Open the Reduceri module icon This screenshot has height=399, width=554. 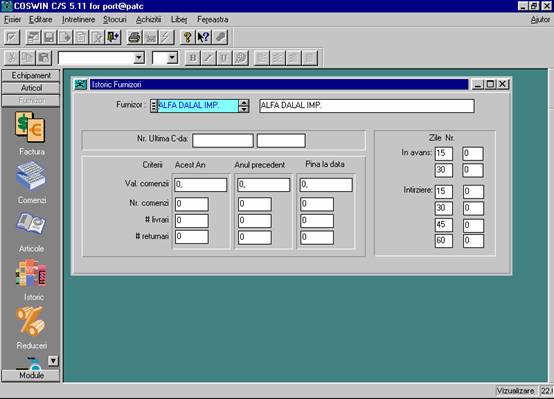30,321
